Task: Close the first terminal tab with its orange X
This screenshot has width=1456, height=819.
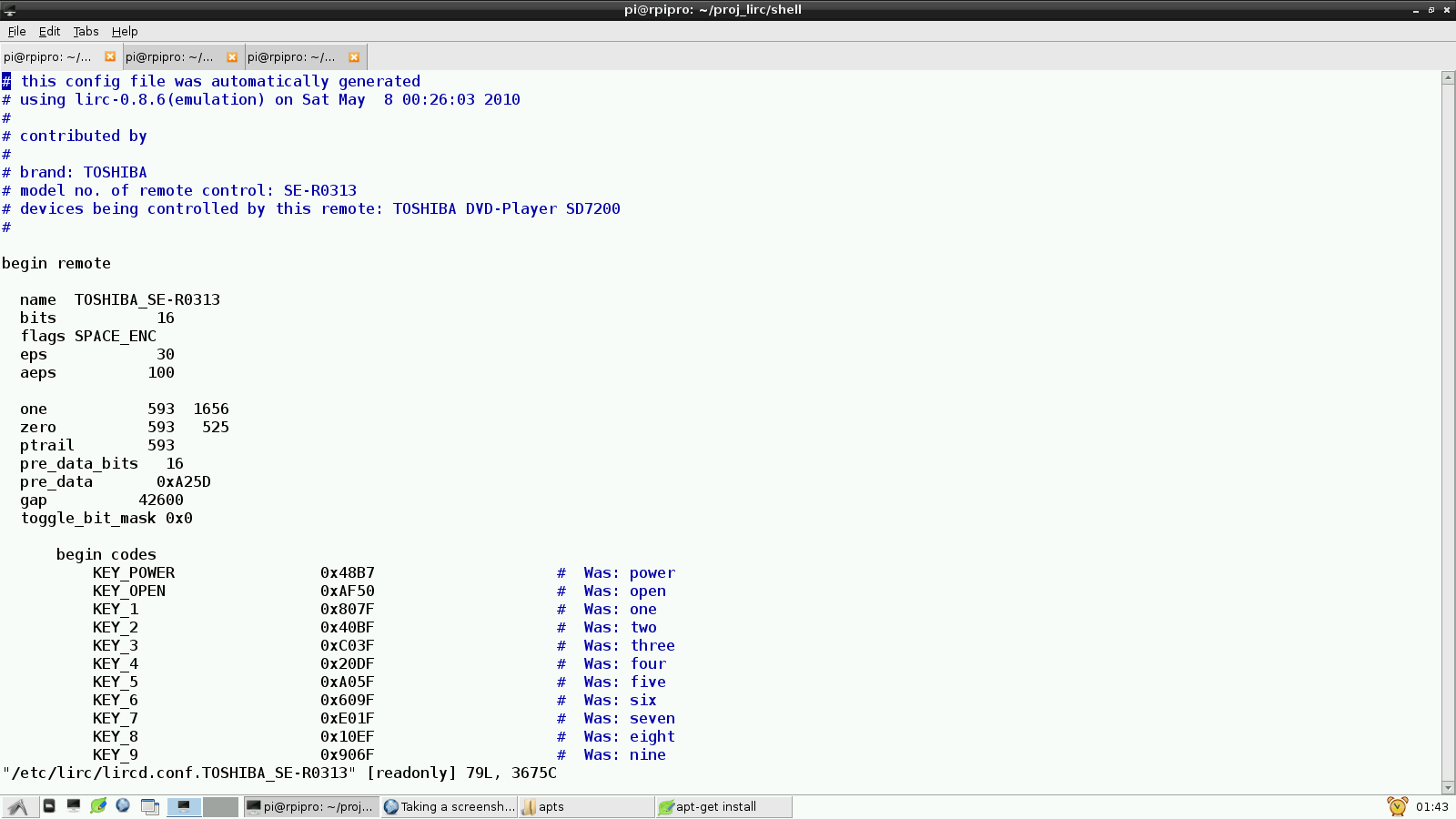Action: click(110, 56)
